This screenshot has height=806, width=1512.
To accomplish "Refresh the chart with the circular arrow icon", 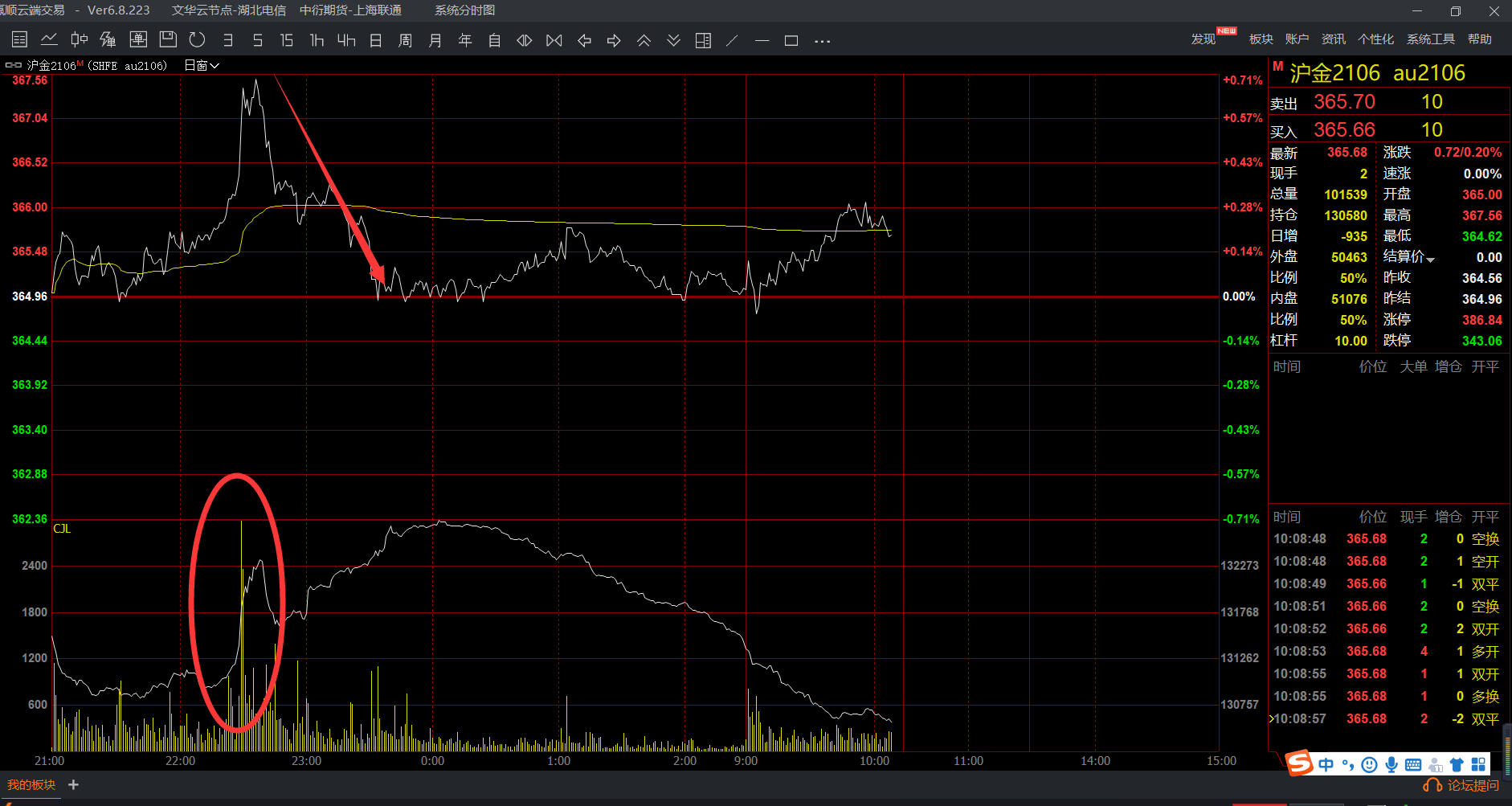I will [x=197, y=39].
